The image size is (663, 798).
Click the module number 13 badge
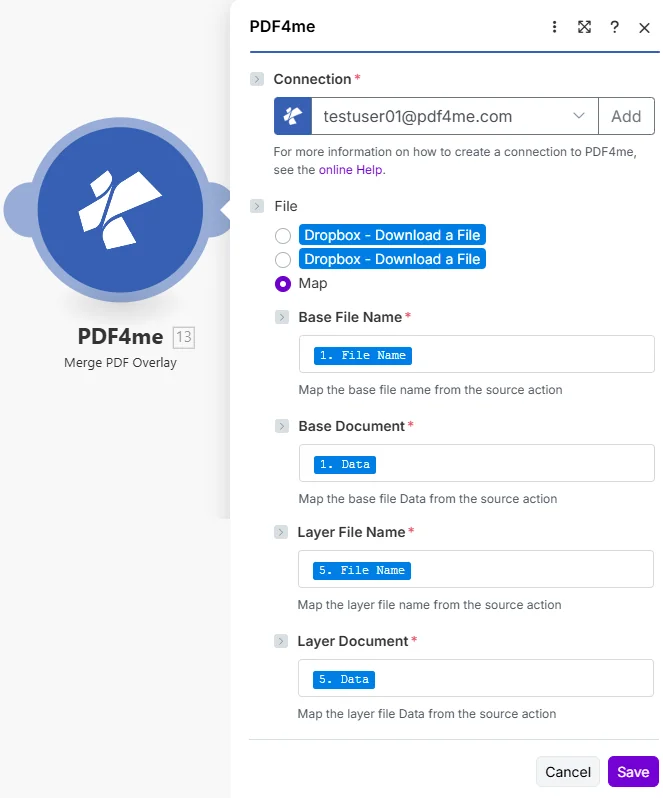(x=184, y=337)
